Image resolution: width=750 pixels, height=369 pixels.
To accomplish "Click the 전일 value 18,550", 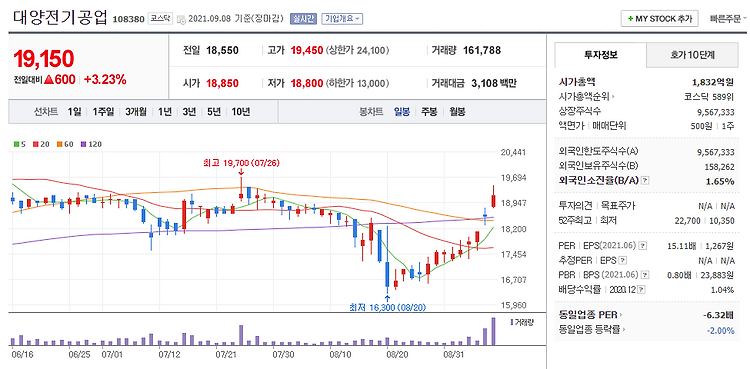I will [222, 50].
